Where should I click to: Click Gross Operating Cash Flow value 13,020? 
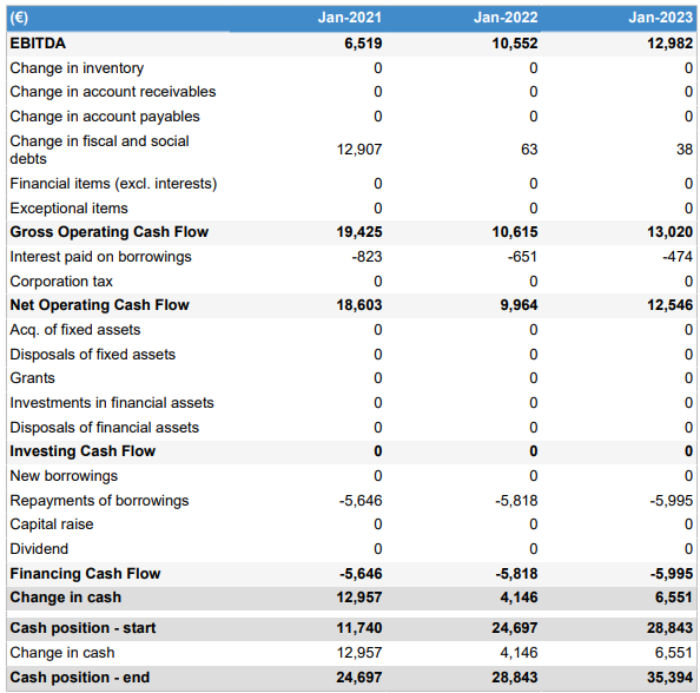click(x=670, y=232)
